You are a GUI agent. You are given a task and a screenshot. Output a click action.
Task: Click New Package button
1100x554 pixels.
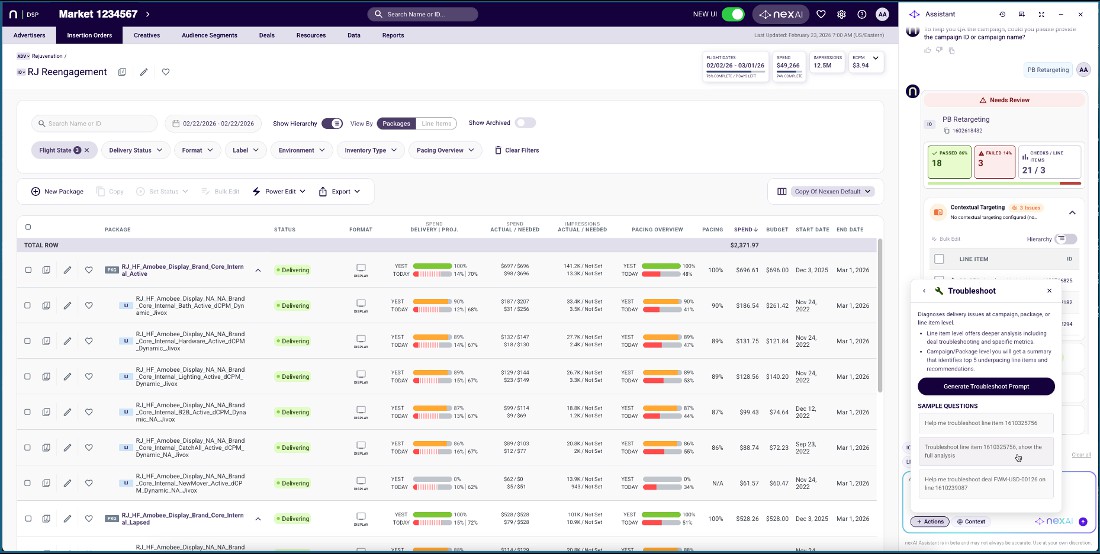coord(58,191)
